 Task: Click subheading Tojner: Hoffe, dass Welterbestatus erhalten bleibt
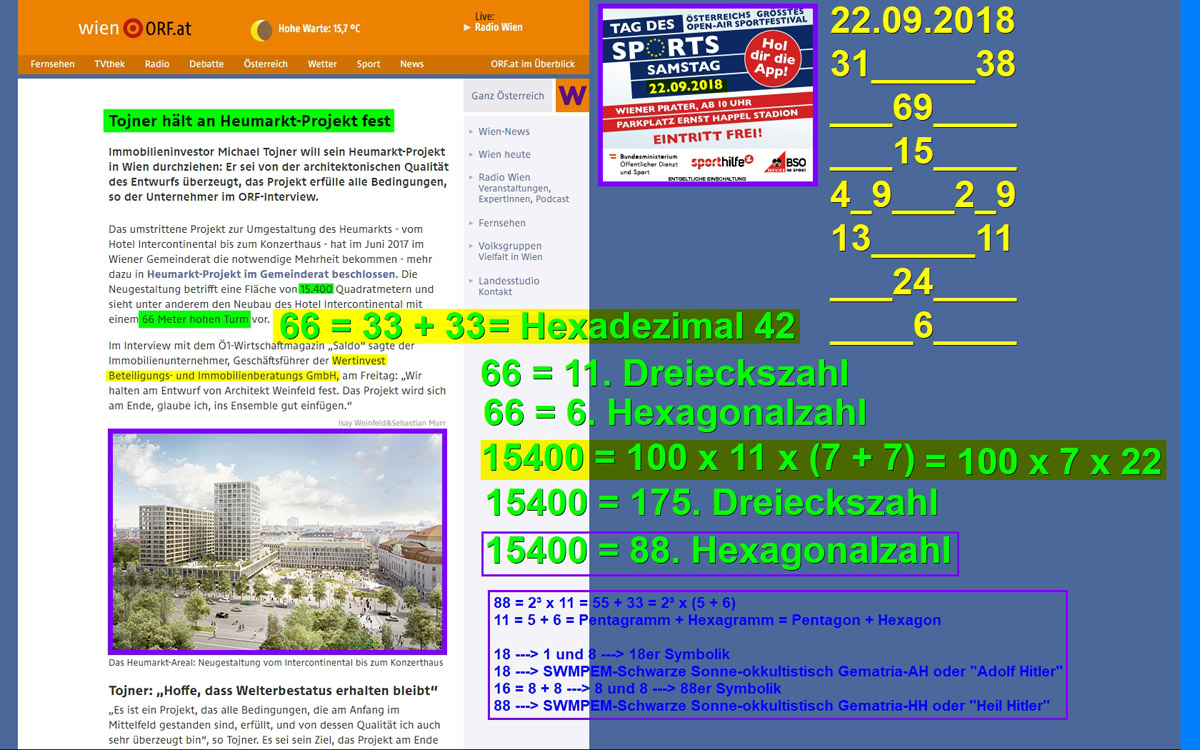pyautogui.click(x=273, y=691)
